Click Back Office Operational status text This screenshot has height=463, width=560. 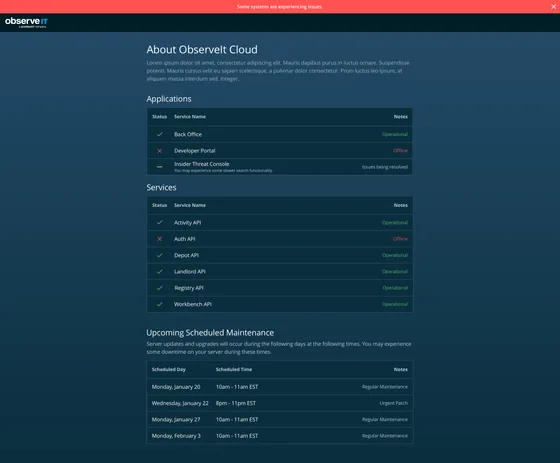pos(395,134)
